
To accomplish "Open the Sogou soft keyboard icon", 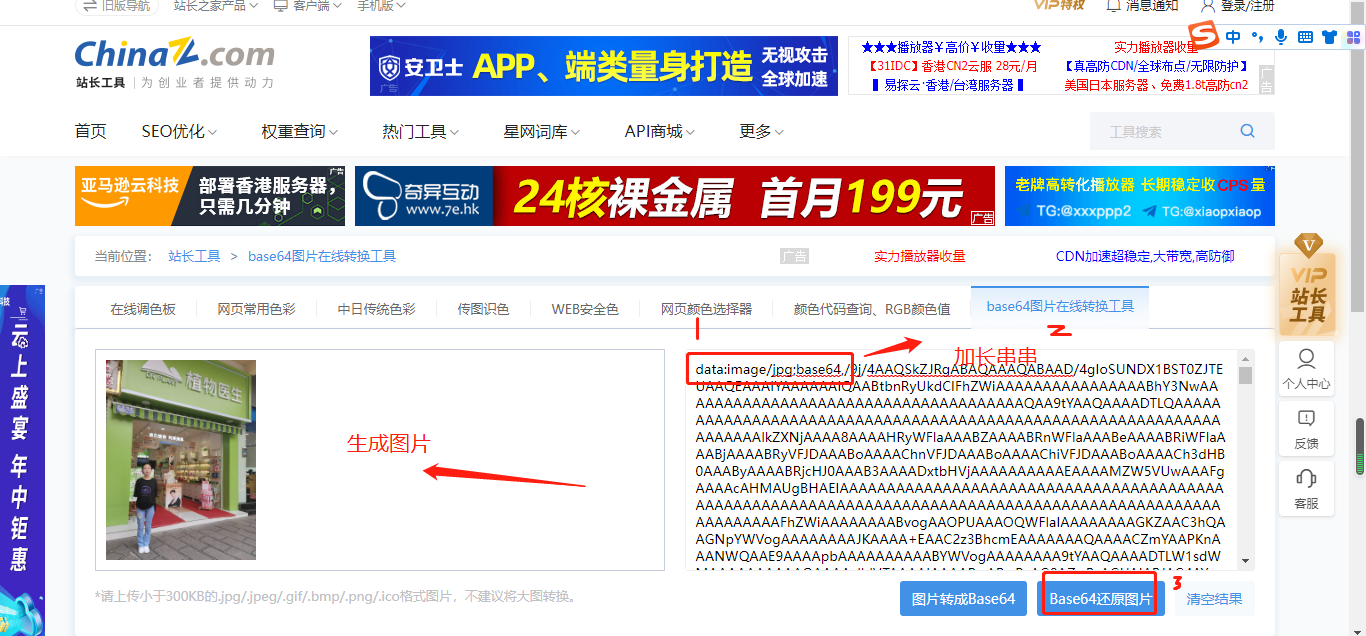I will (1305, 37).
